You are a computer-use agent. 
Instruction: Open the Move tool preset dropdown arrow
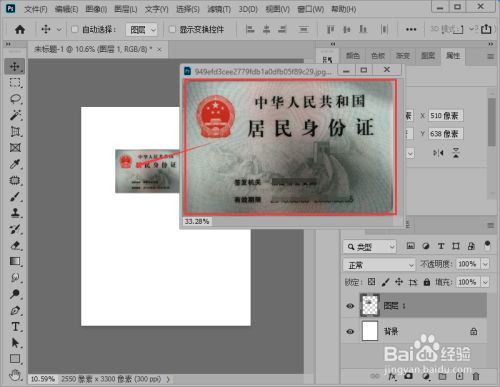pyautogui.click(x=59, y=30)
